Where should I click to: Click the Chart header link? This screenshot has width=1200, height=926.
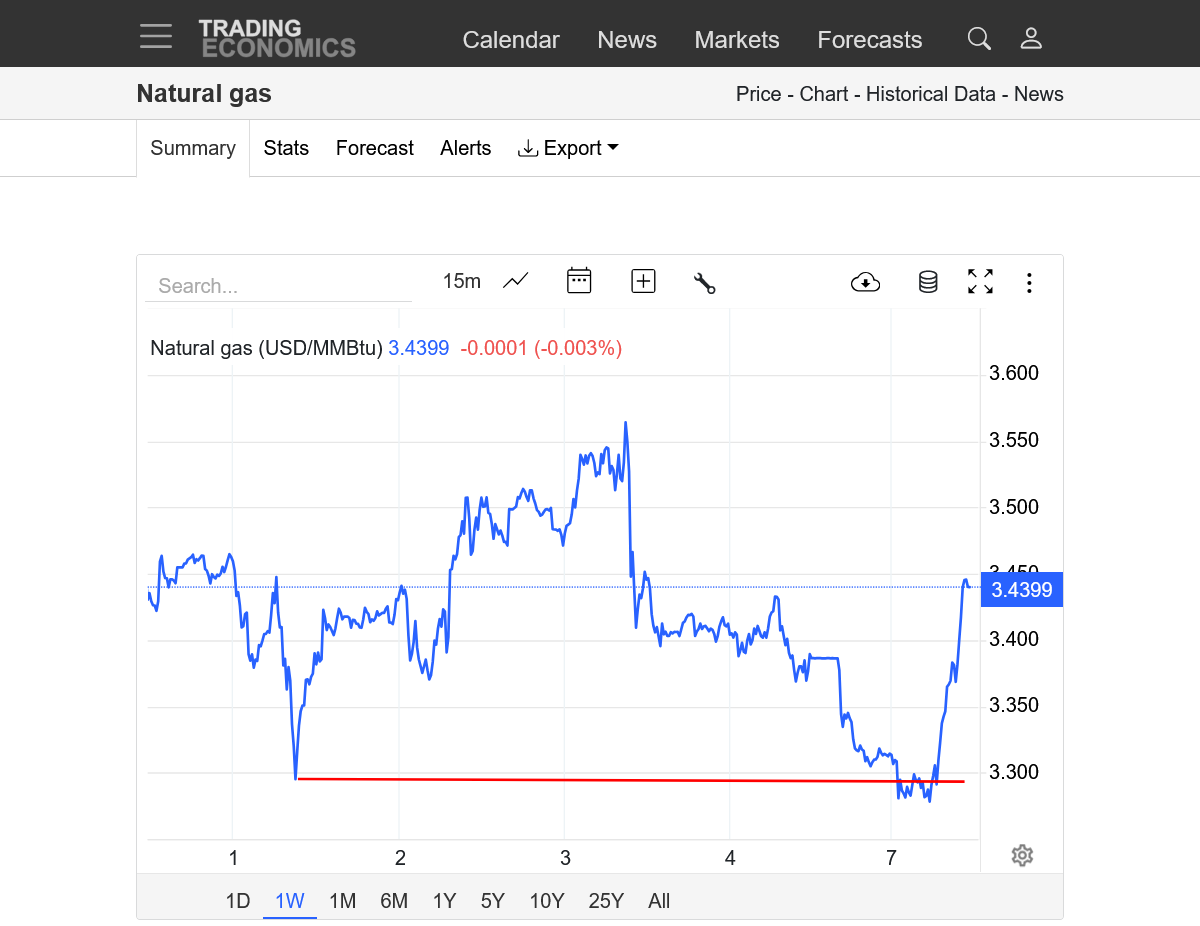coord(824,94)
